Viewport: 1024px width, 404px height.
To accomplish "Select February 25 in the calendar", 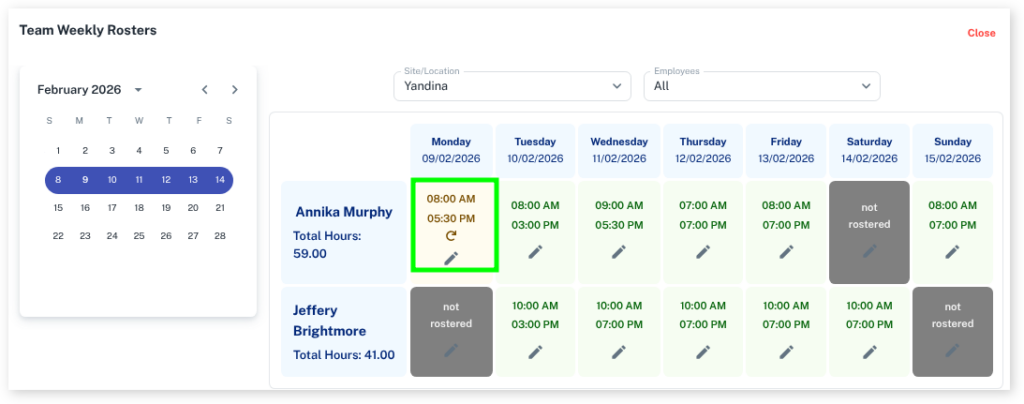I will 139,236.
